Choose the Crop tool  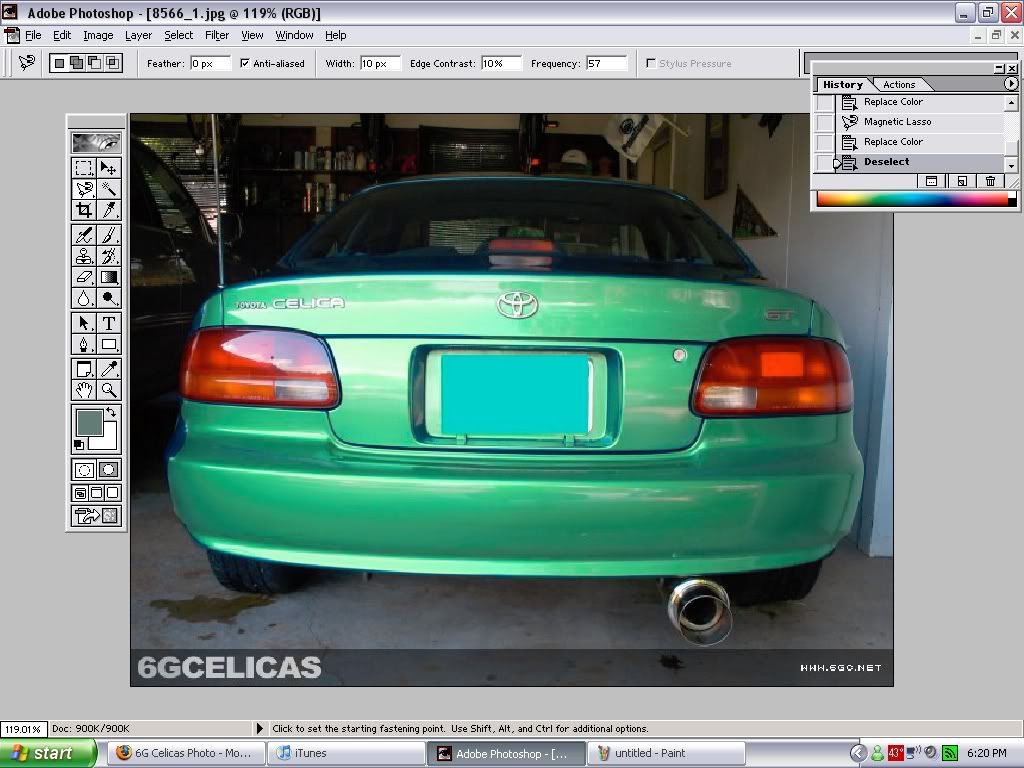pyautogui.click(x=84, y=210)
